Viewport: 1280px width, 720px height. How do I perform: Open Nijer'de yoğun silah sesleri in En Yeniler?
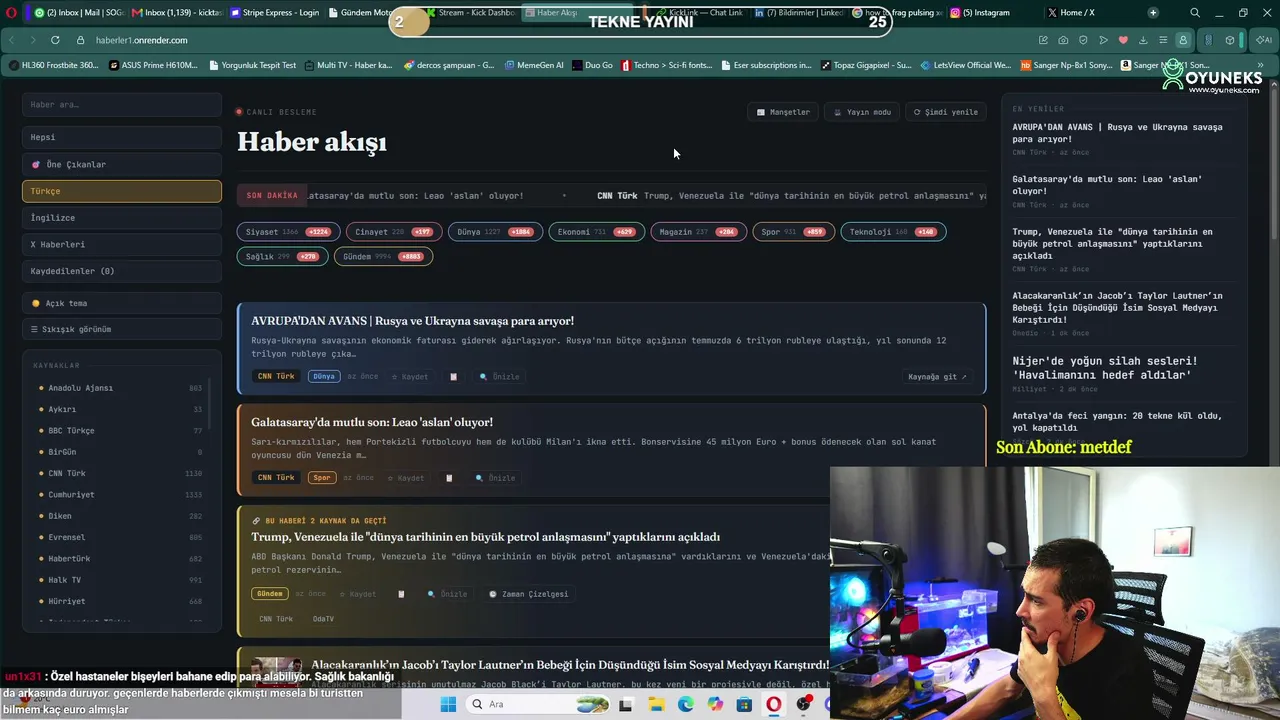1104,368
